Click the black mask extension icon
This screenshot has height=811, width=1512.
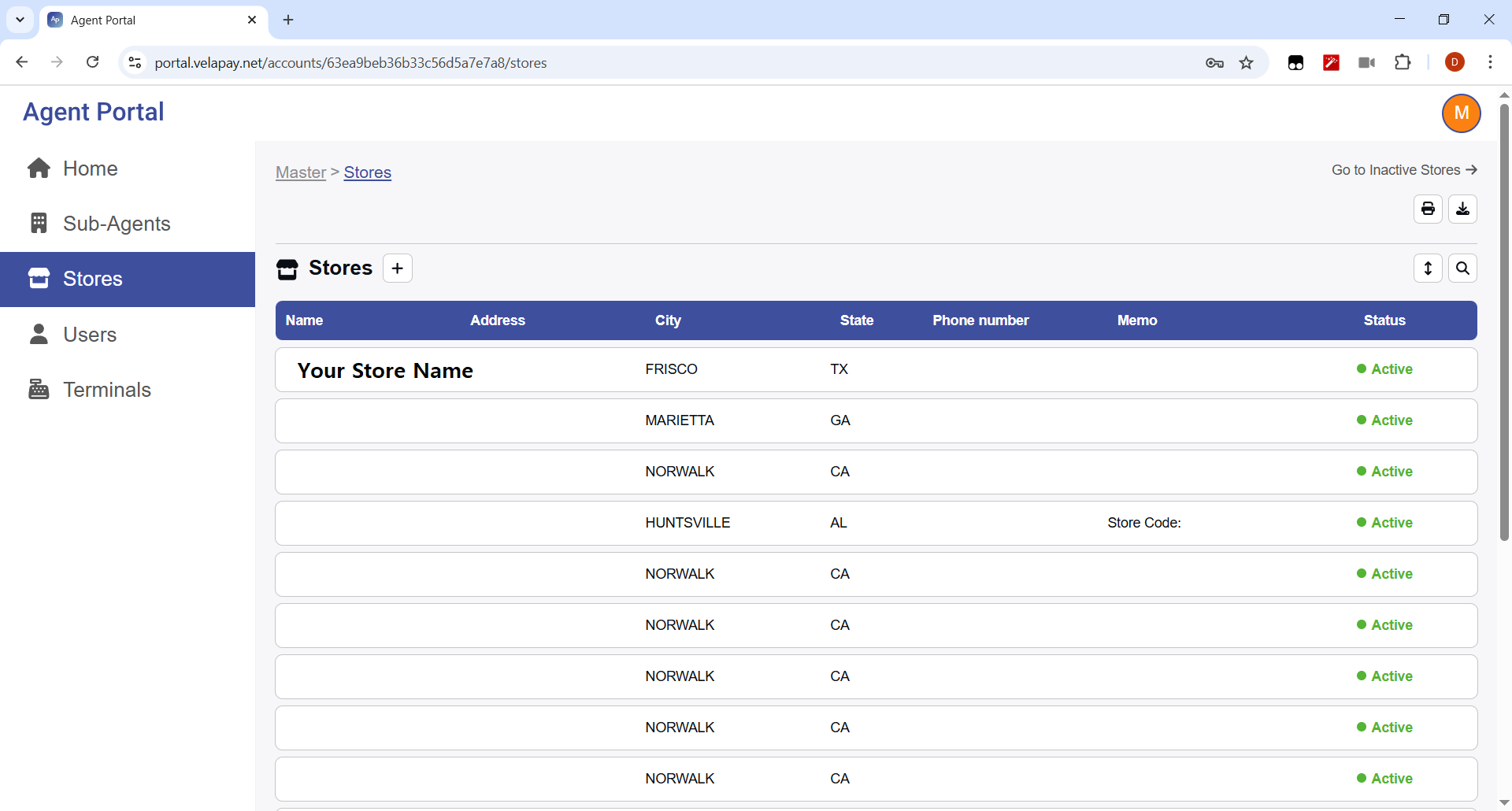(x=1295, y=63)
